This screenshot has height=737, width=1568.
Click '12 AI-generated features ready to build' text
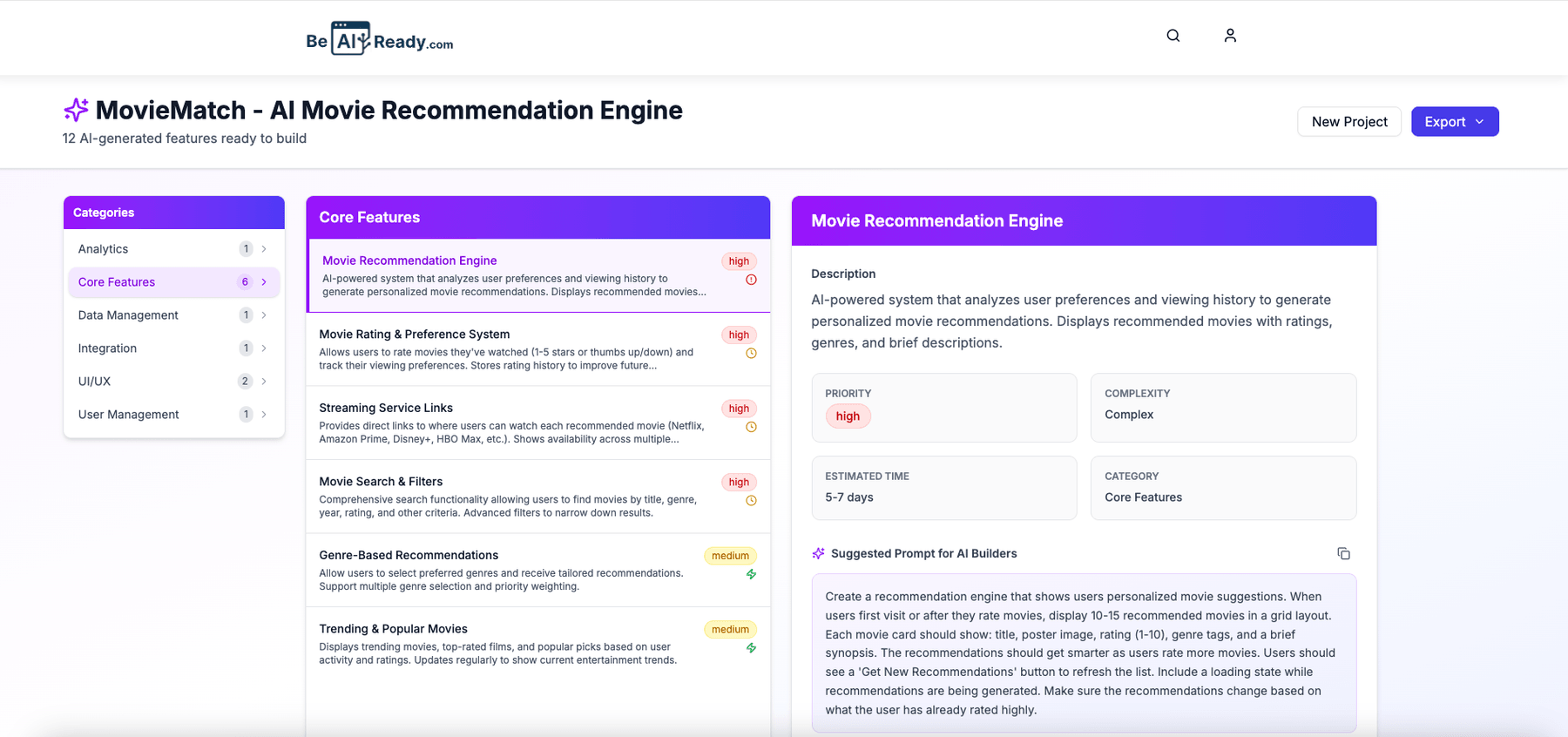185,139
